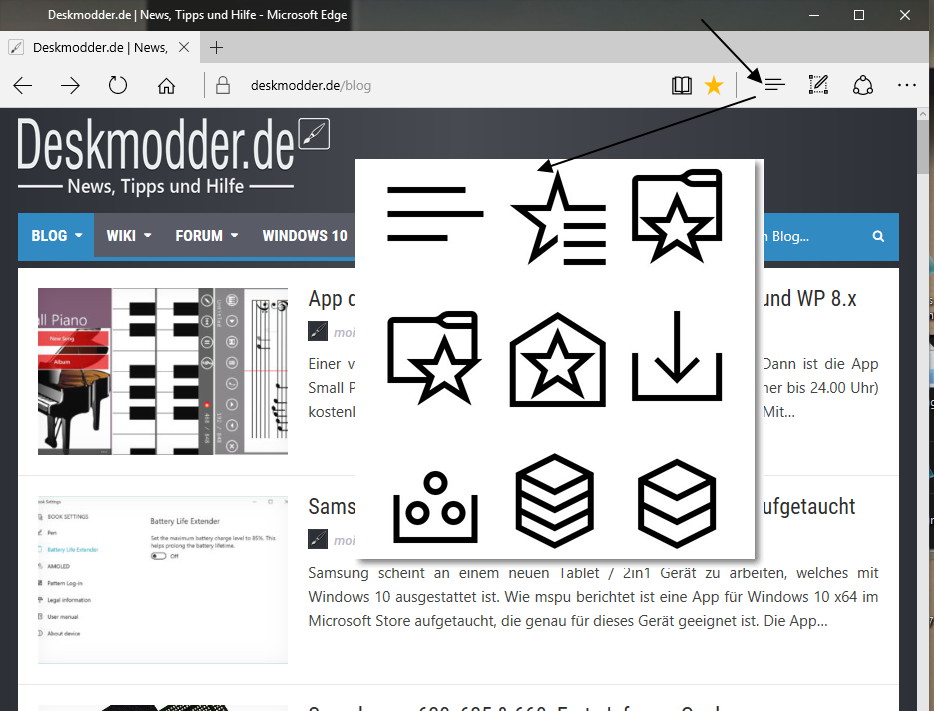Open the Battery Life Extender article thumbnail
The height and width of the screenshot is (711, 934).
tap(163, 579)
